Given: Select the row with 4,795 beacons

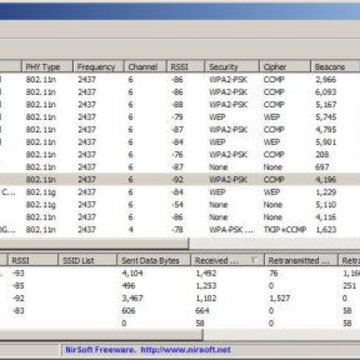Looking at the screenshot, I should pyautogui.click(x=180, y=130).
